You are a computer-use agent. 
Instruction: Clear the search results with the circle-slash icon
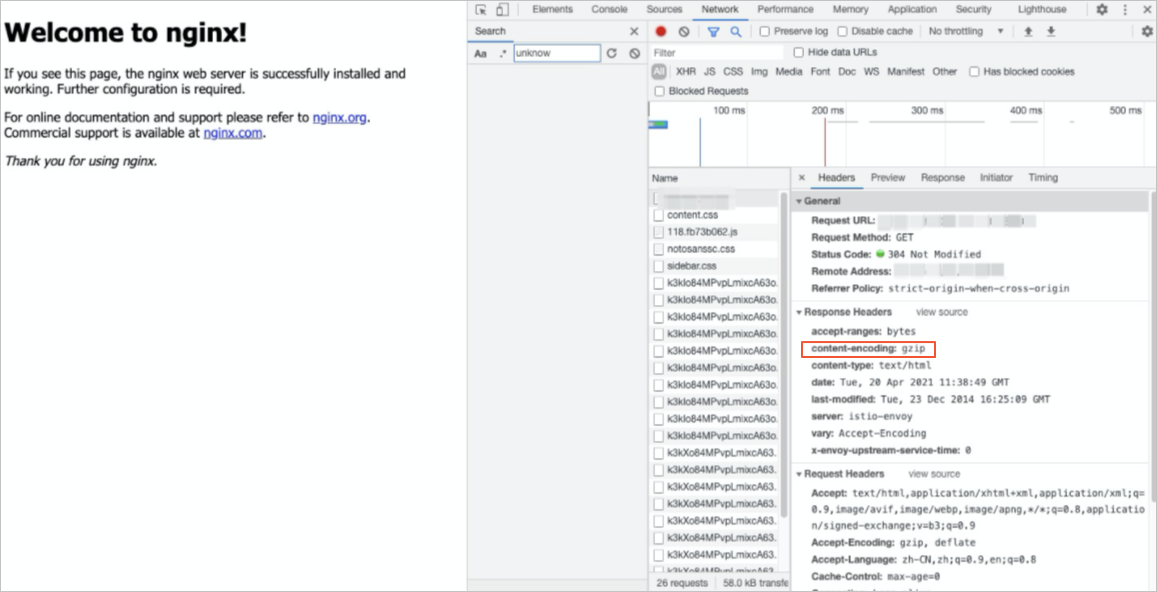(635, 53)
